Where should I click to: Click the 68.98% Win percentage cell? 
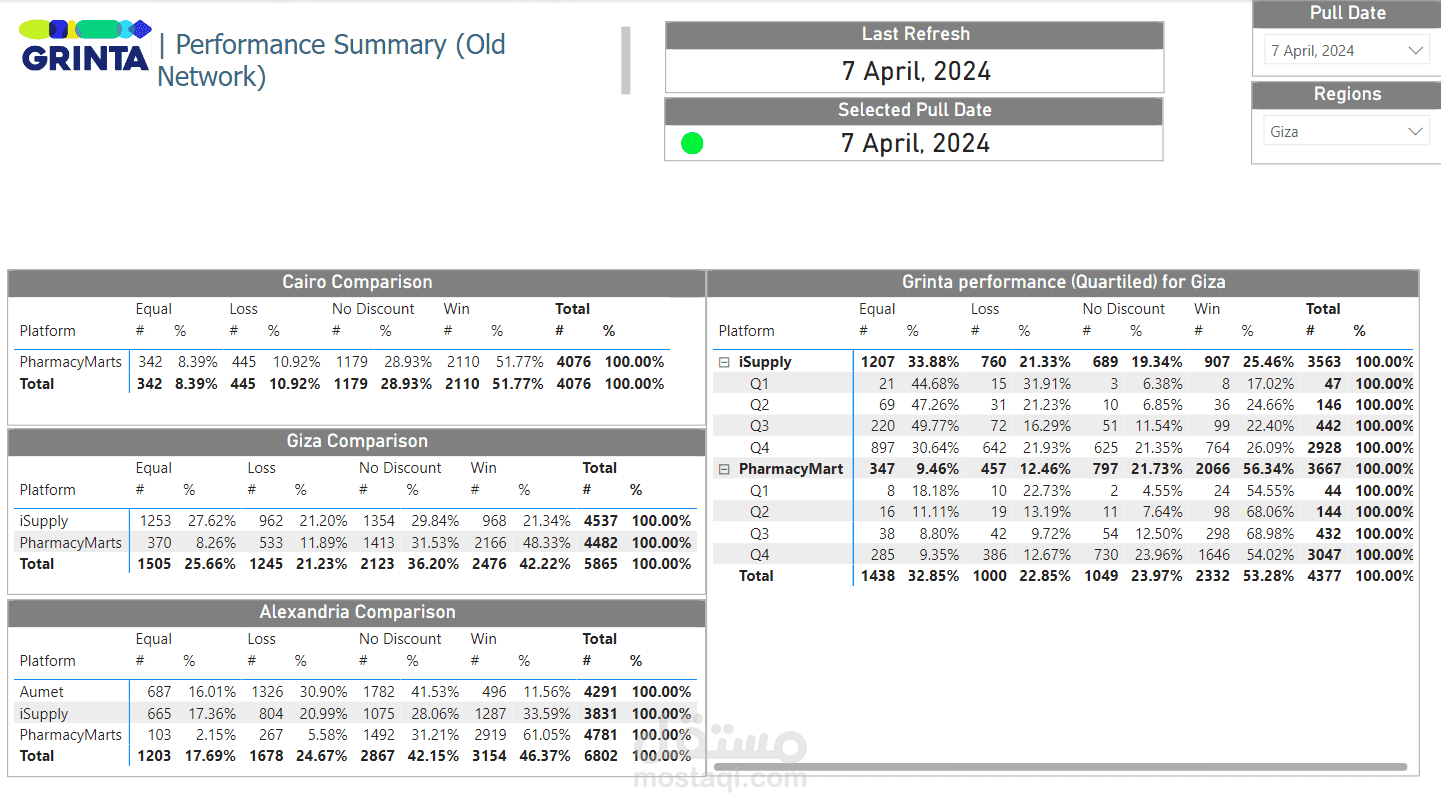1268,534
